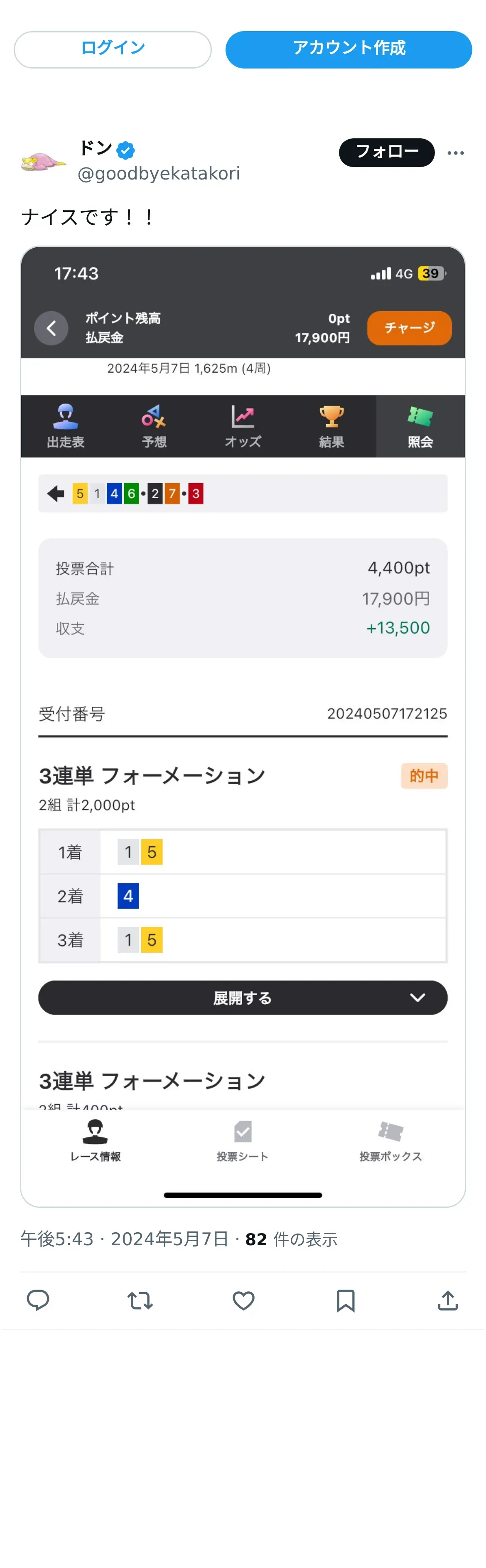The width and height of the screenshot is (486, 1568).
Task: Click the yellow number 5 swatch in 1着 row
Action: point(152,852)
